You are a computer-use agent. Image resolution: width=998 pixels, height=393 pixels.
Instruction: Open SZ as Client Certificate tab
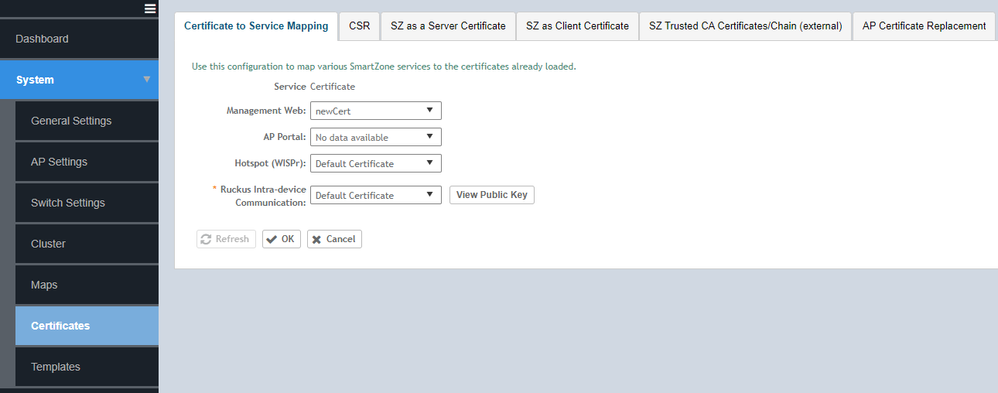click(x=577, y=26)
